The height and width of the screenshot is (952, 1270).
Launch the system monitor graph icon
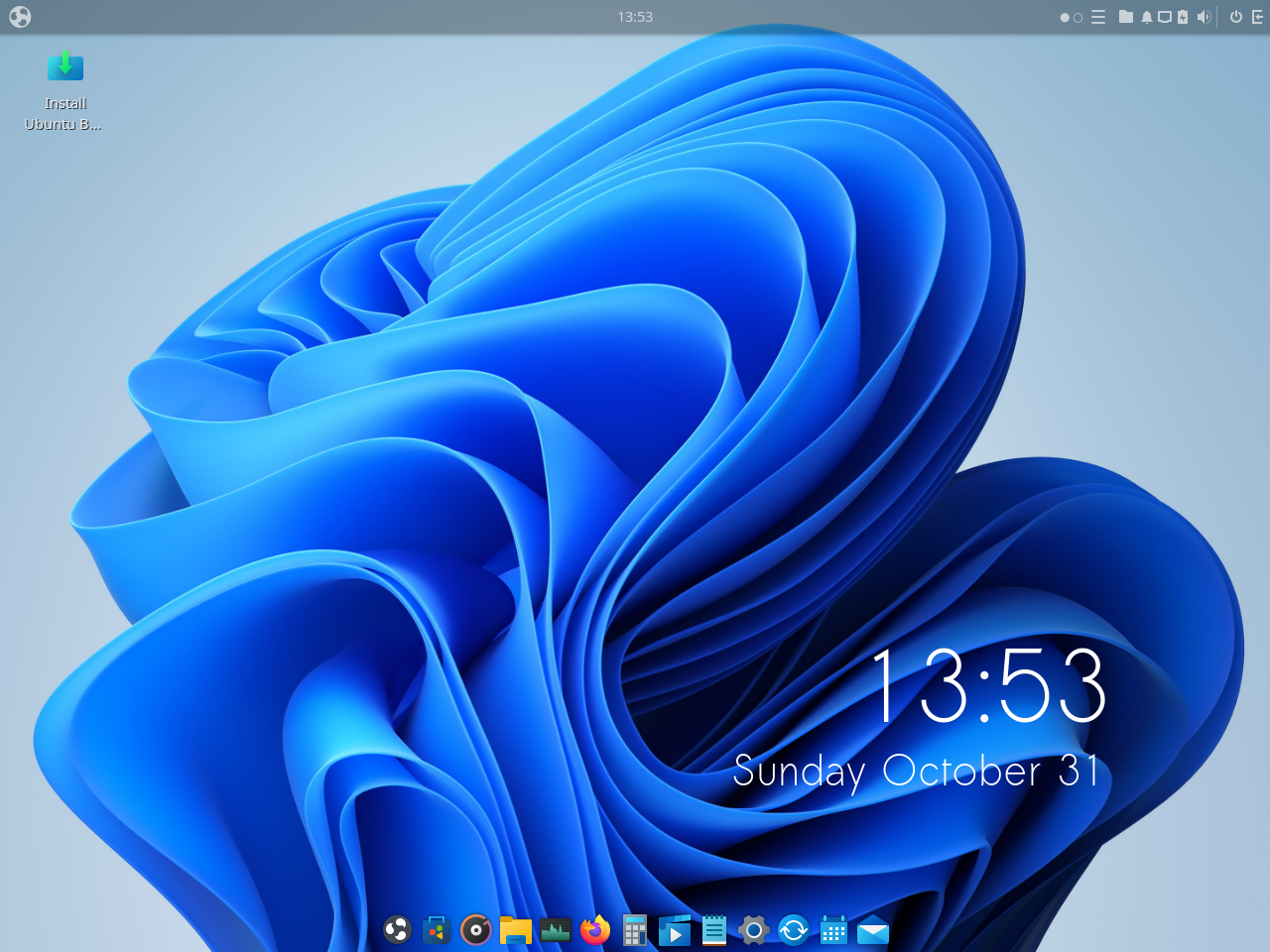pos(556,930)
